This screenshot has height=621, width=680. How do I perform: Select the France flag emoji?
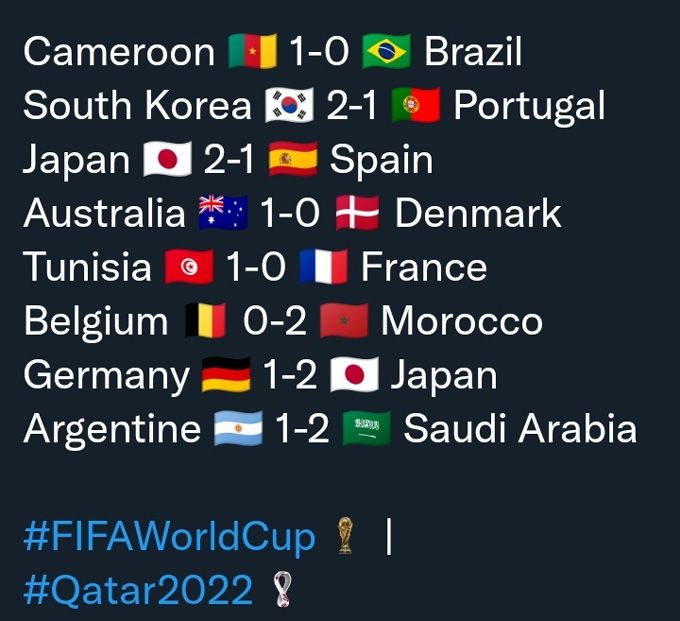324,267
